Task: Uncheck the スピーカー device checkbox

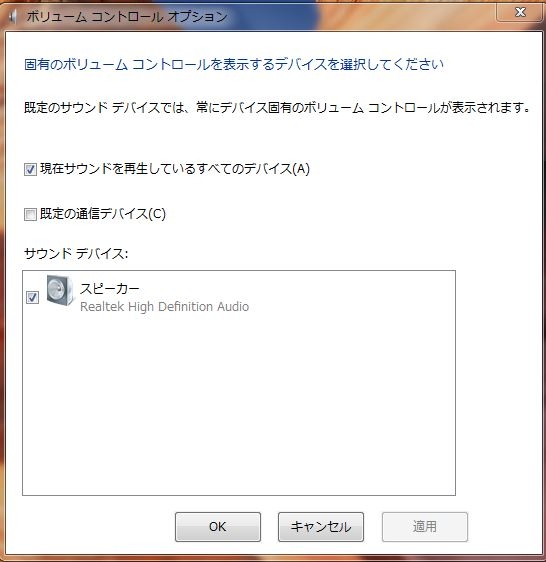Action: [x=32, y=297]
